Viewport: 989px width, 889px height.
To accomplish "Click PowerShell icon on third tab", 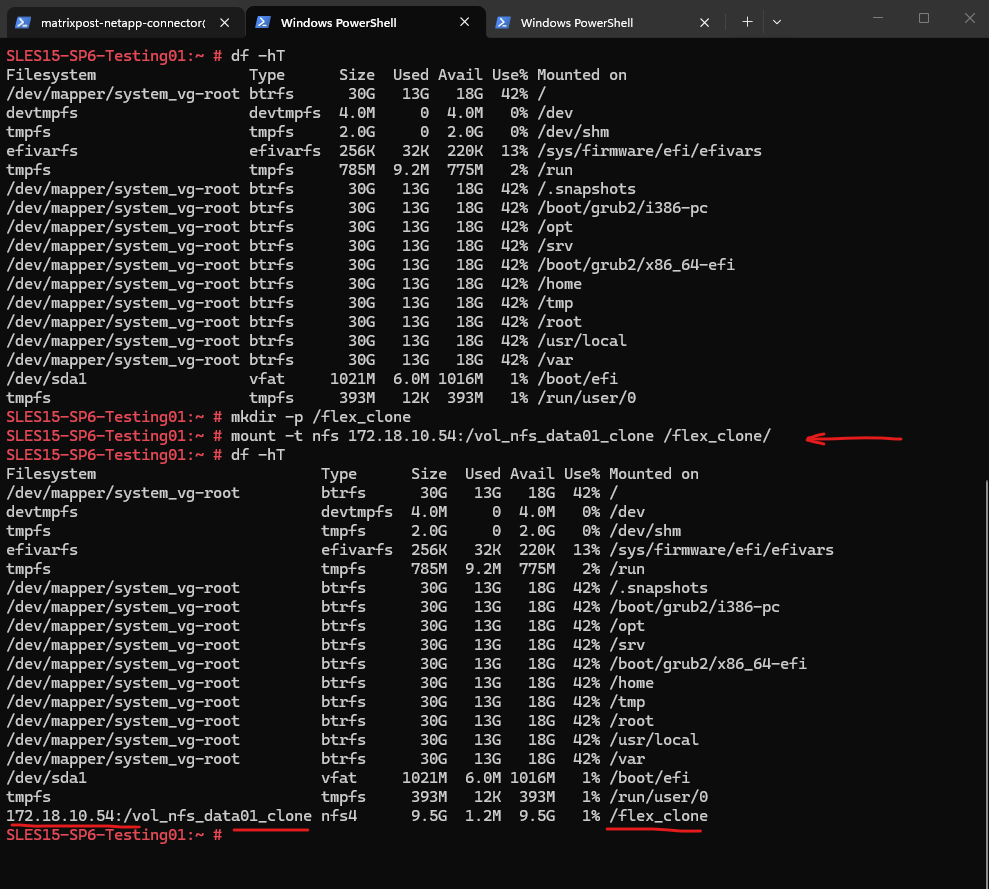I will click(x=503, y=22).
